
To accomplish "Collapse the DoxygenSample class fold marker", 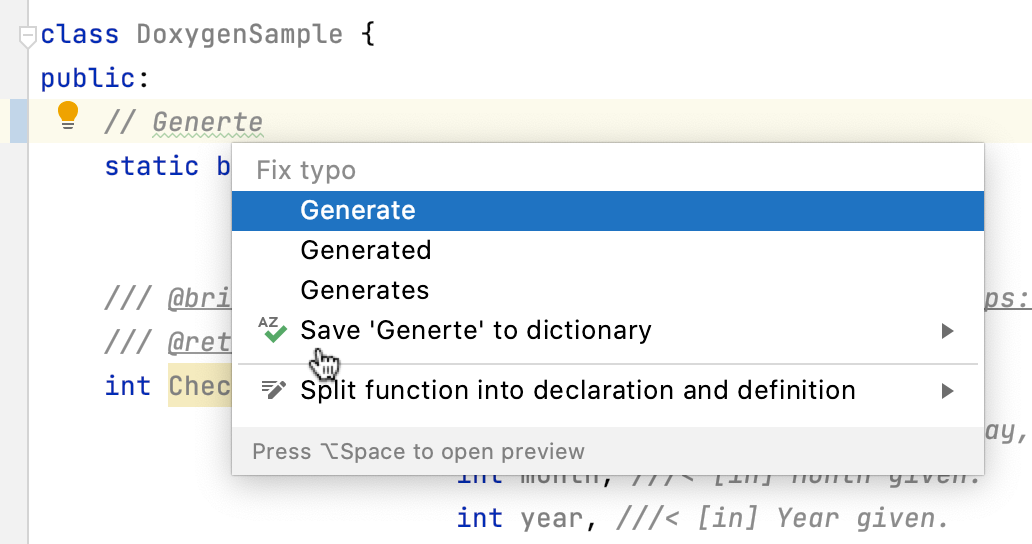I will click(27, 37).
